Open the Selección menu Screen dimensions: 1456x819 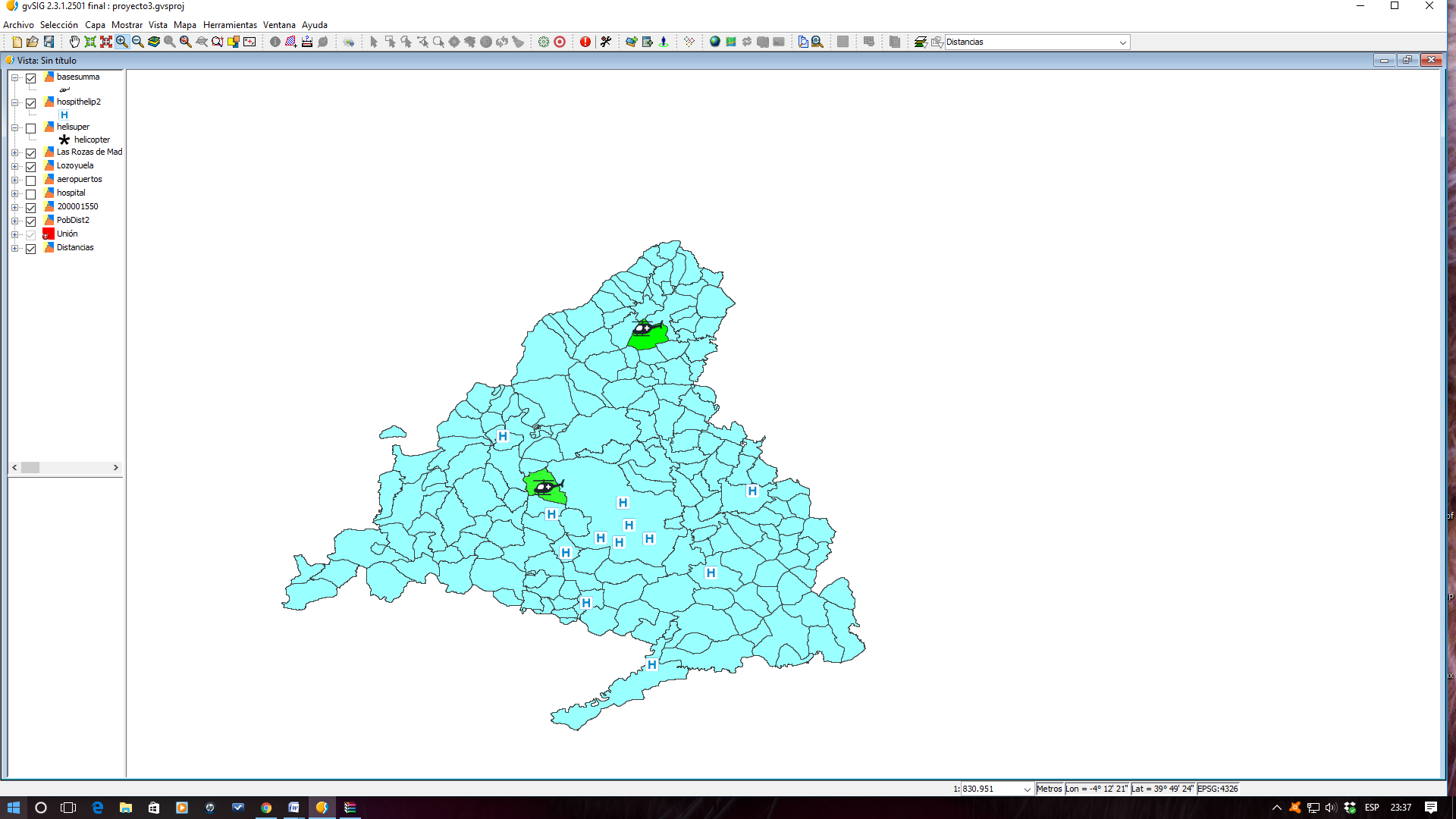pyautogui.click(x=58, y=25)
